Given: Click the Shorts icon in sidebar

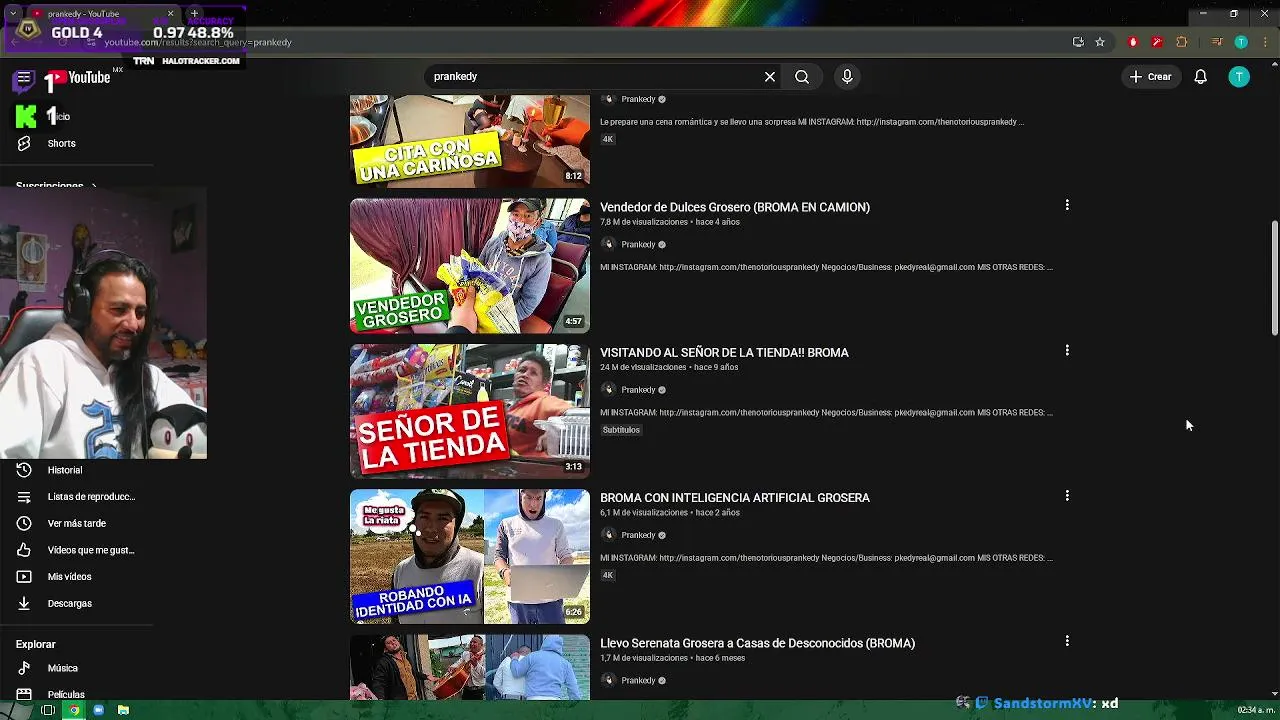Looking at the screenshot, I should 24,143.
